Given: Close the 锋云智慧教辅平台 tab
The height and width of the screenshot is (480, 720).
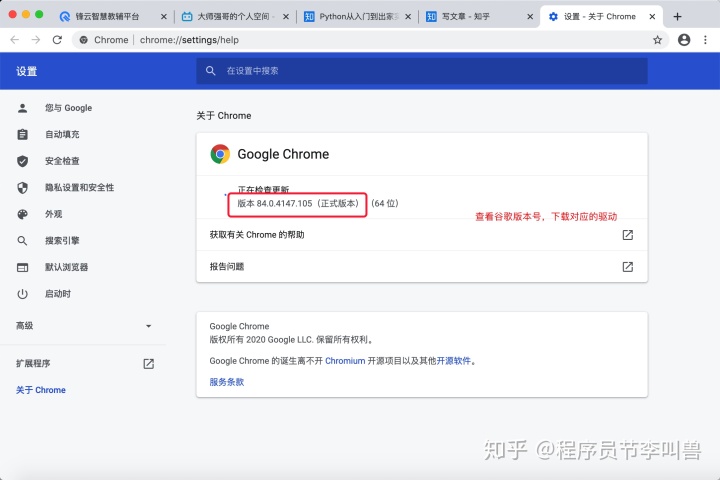Looking at the screenshot, I should click(163, 17).
